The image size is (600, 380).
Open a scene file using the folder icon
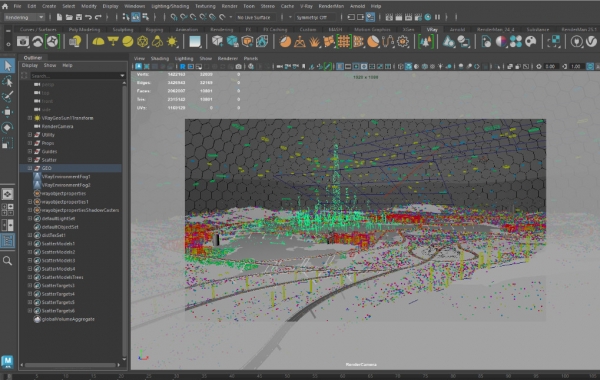pyautogui.click(x=69, y=17)
